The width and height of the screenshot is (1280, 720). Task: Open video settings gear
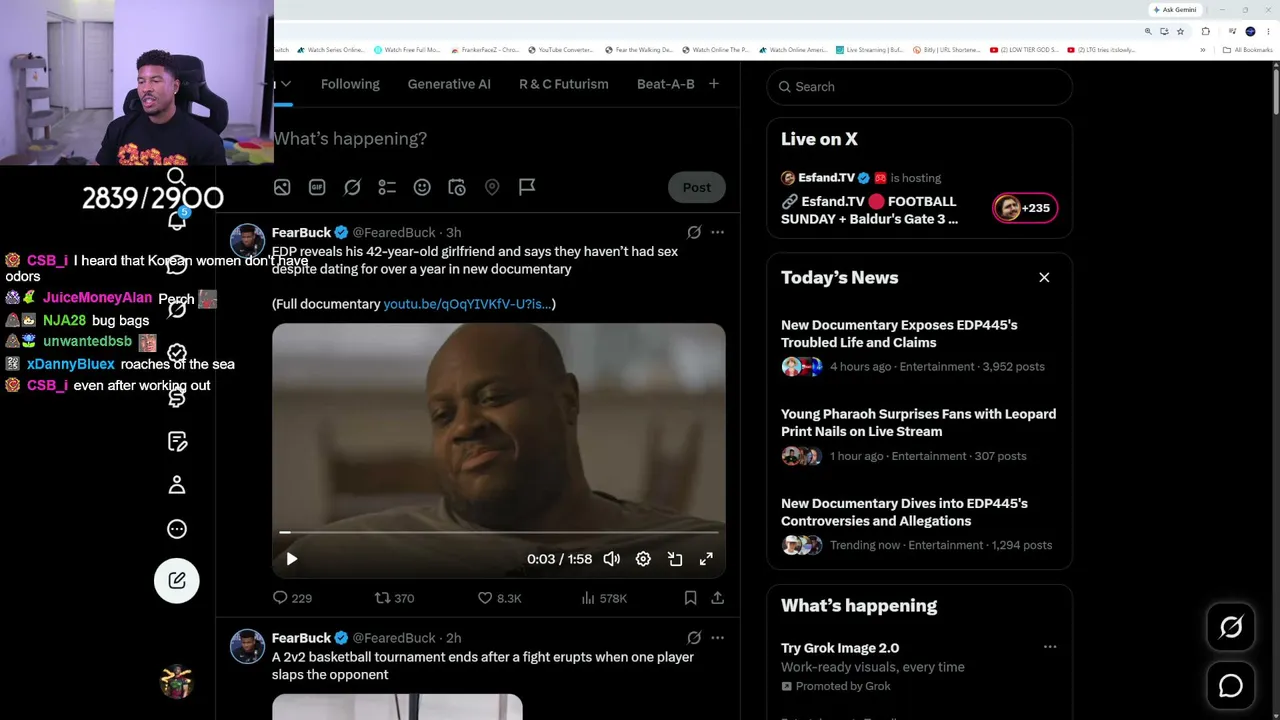pyautogui.click(x=643, y=559)
